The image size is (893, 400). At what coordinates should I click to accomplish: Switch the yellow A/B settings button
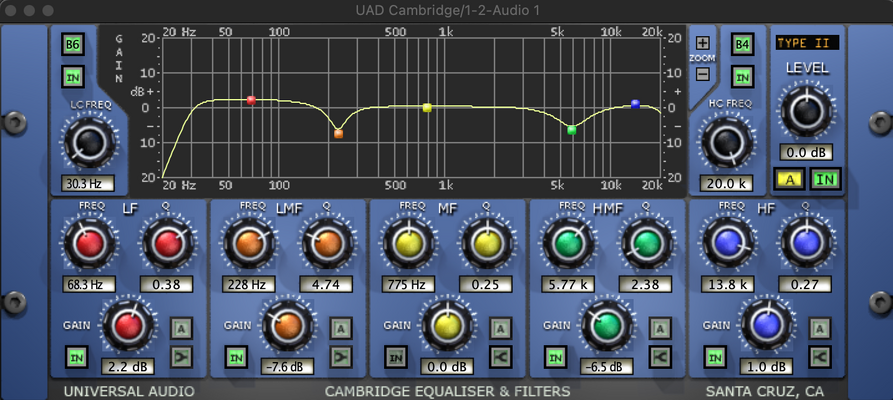pyautogui.click(x=789, y=179)
